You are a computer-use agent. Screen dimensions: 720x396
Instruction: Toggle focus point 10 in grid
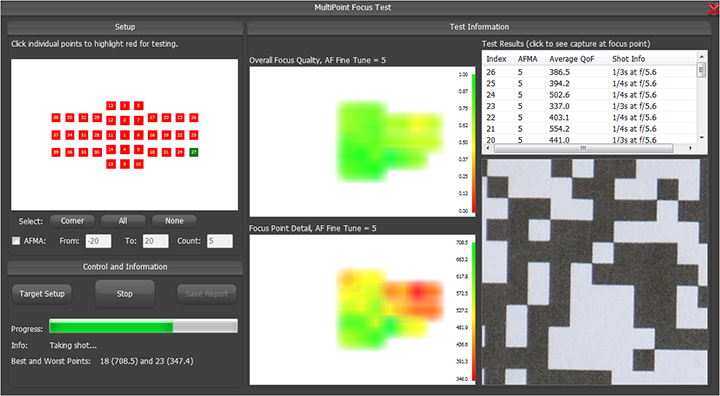tap(138, 164)
